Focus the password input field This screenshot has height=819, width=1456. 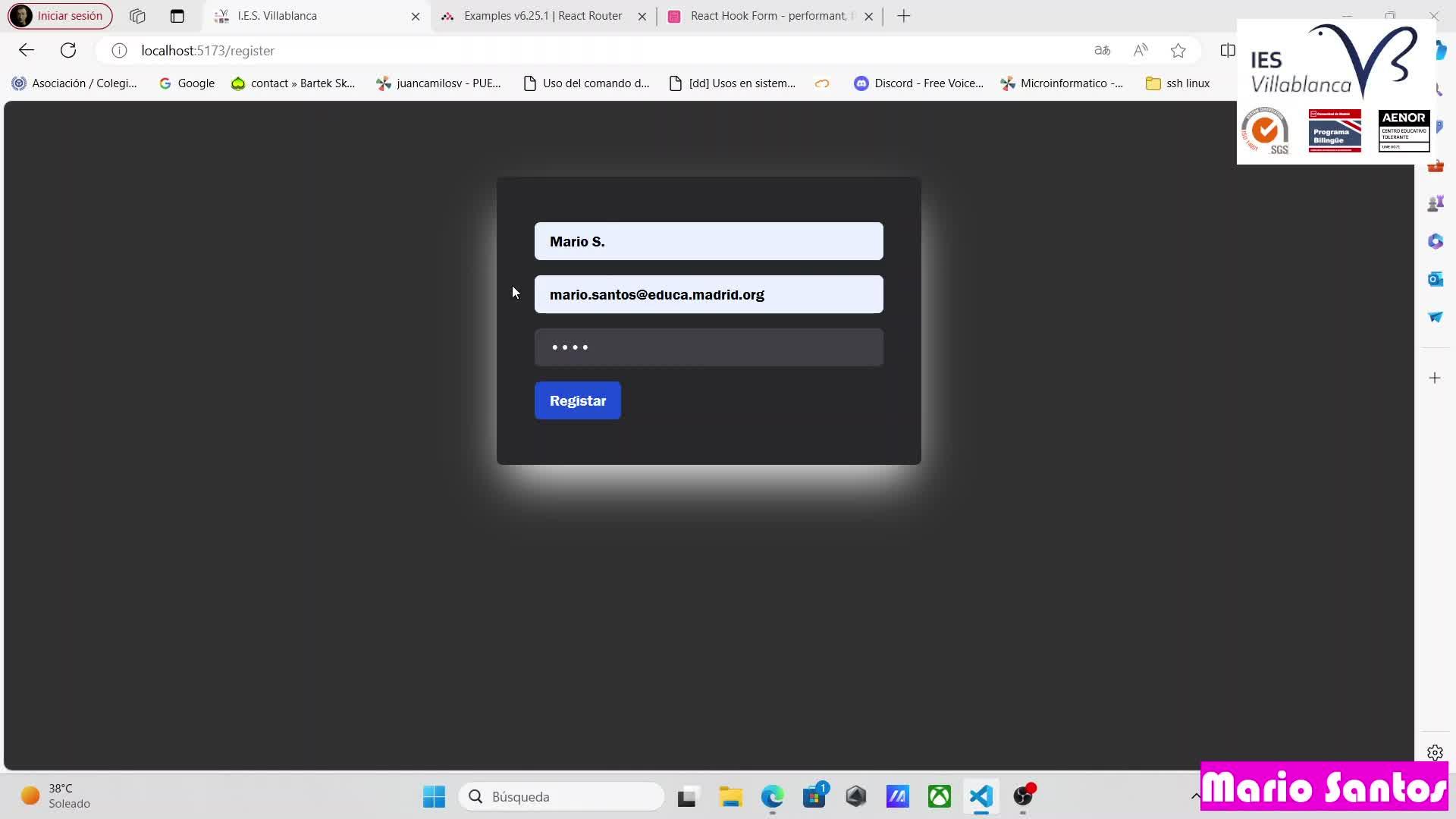(708, 347)
